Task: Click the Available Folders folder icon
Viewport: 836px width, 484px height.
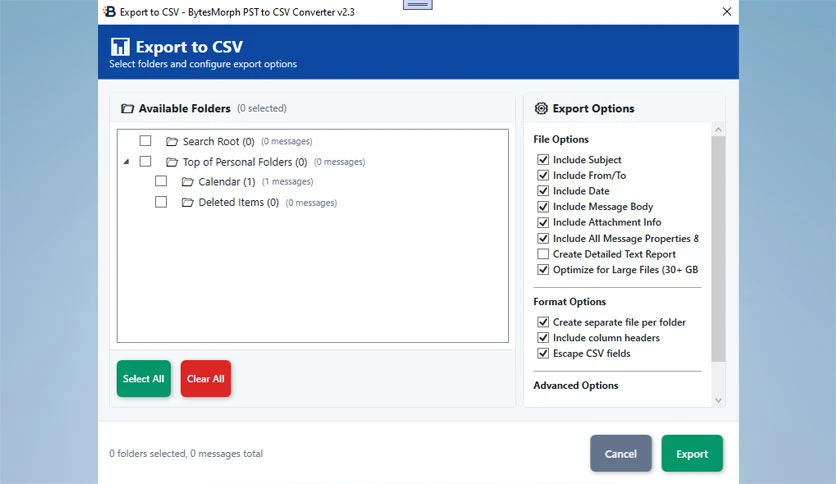Action: [x=127, y=109]
